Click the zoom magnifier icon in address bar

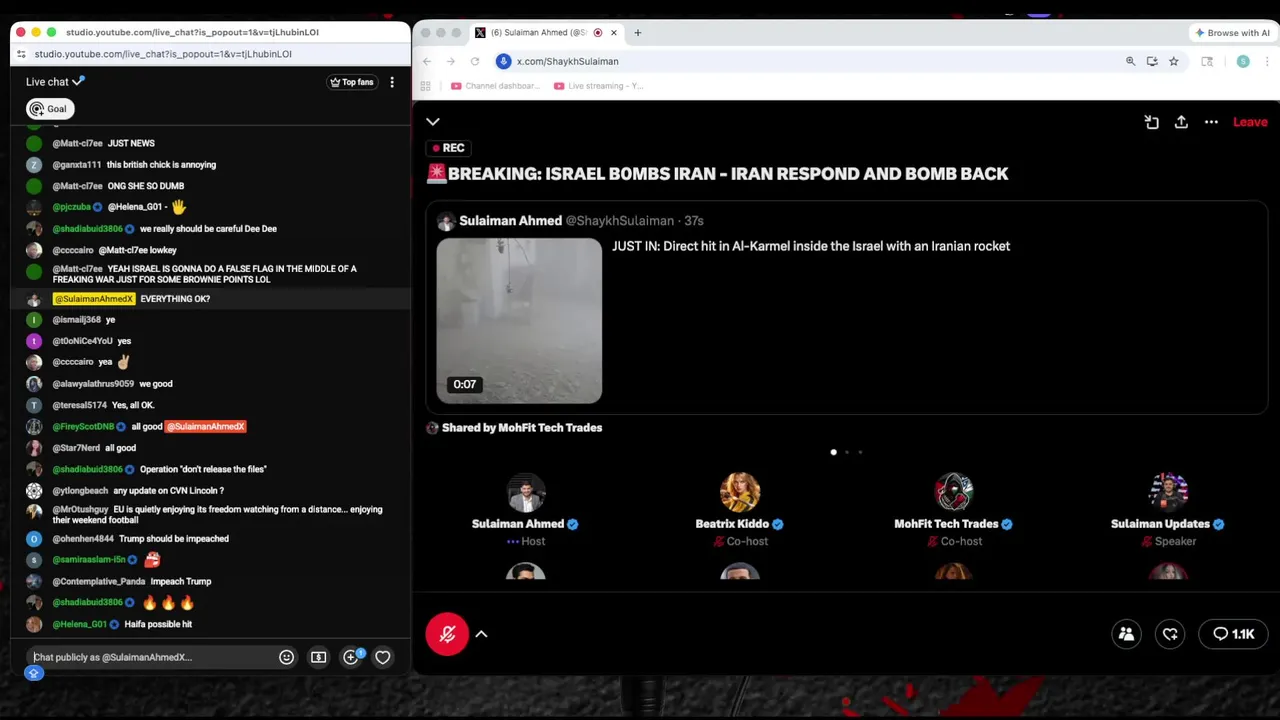[x=1131, y=61]
